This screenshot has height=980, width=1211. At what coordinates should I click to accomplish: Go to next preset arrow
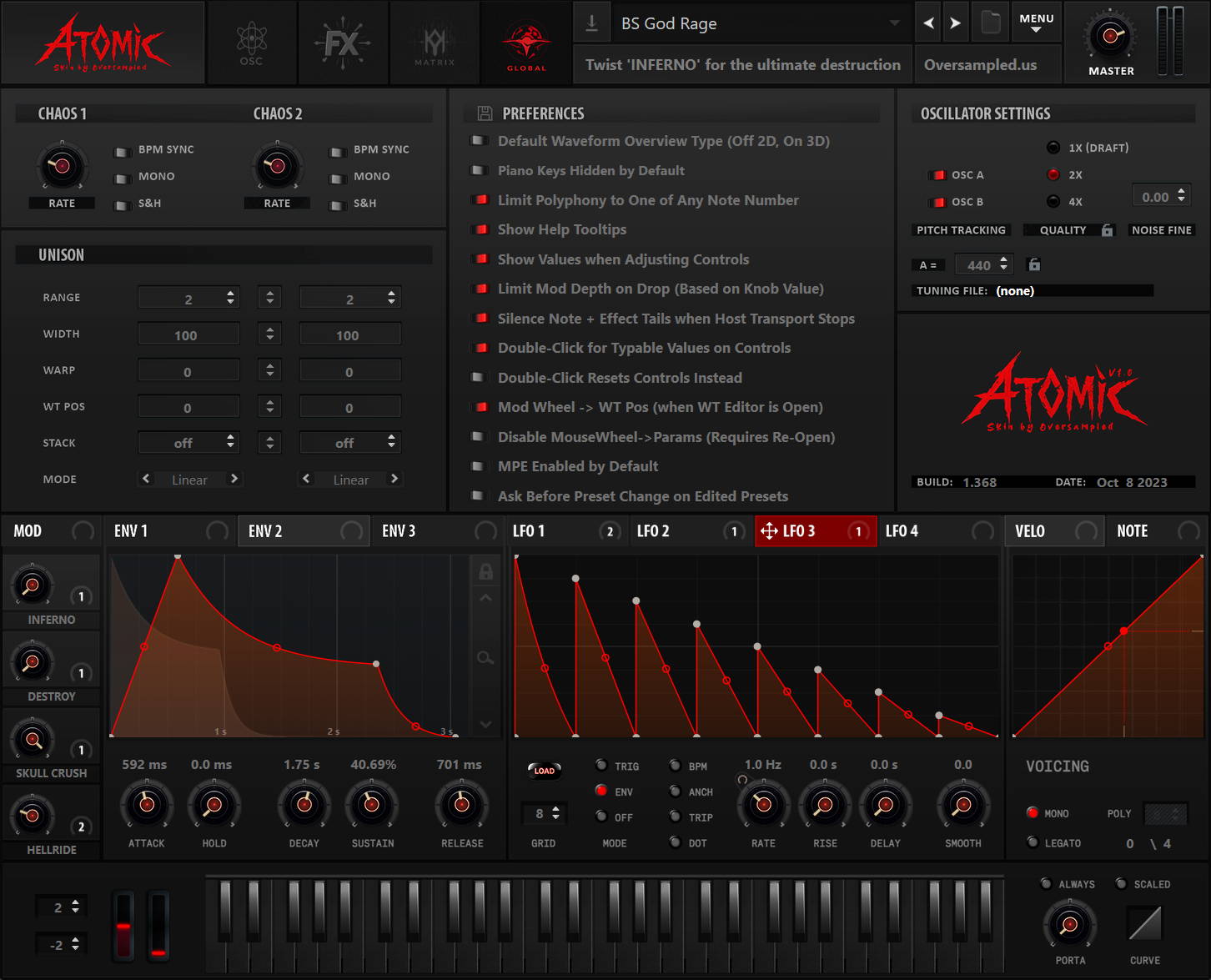[956, 23]
